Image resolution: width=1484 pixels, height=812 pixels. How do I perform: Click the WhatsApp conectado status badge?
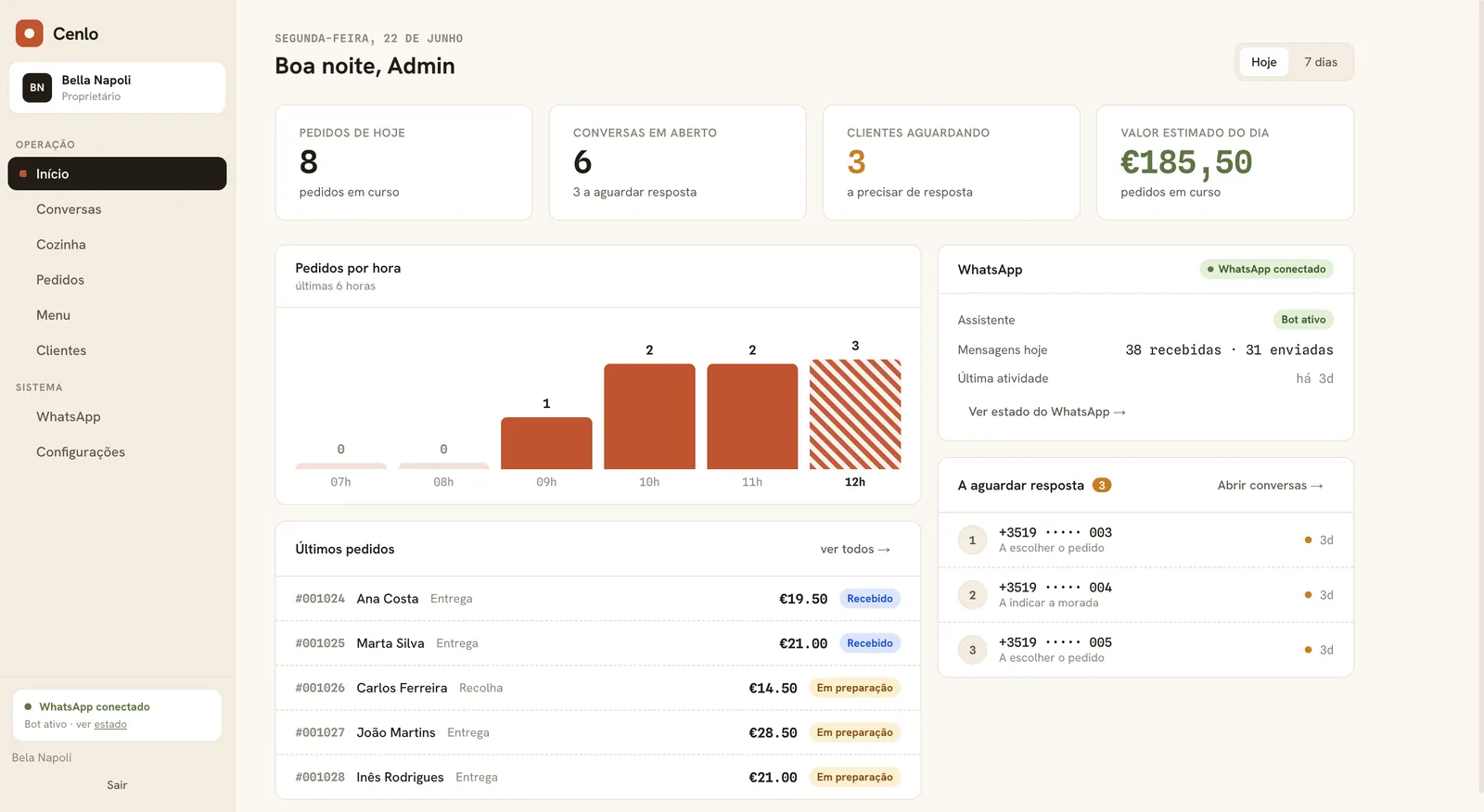pyautogui.click(x=1267, y=269)
